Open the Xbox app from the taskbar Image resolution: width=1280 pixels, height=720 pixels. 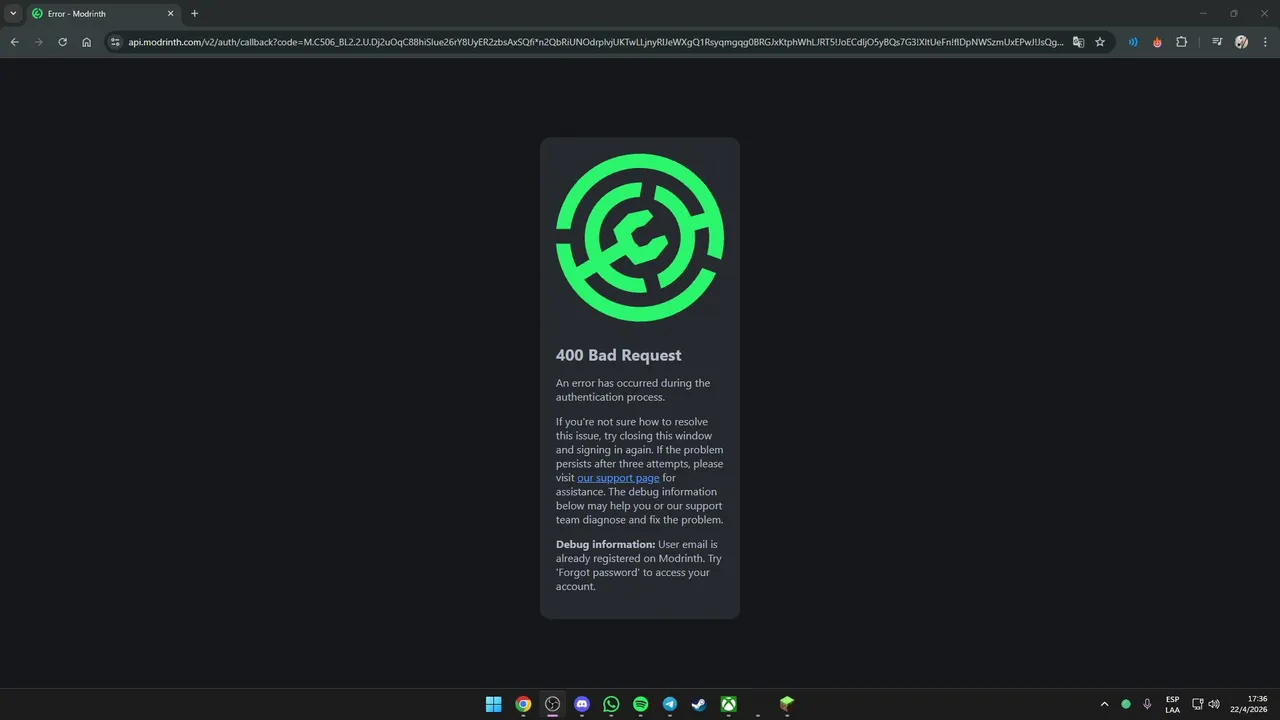pos(729,704)
